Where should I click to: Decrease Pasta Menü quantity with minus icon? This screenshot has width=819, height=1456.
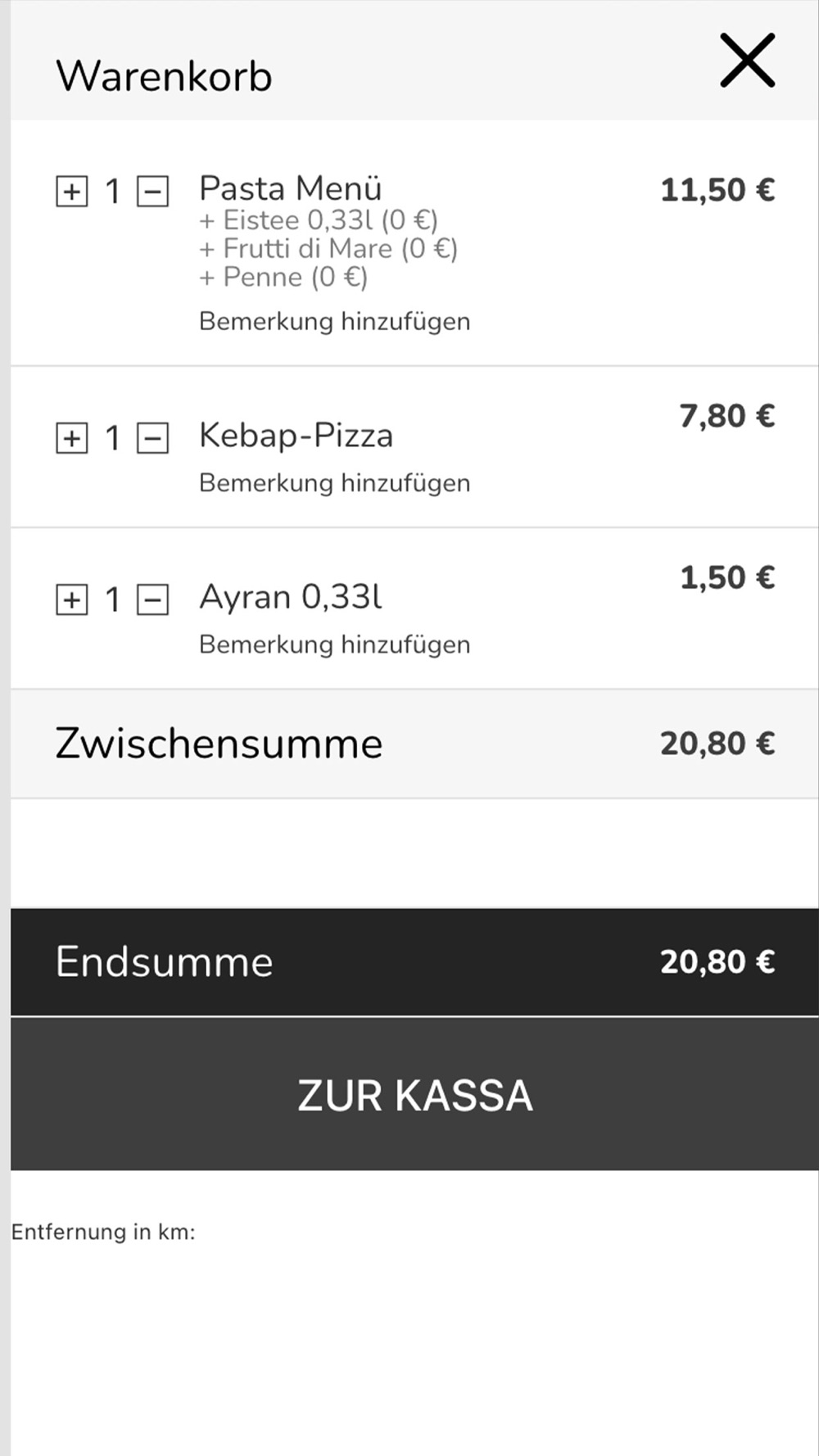[x=152, y=192]
